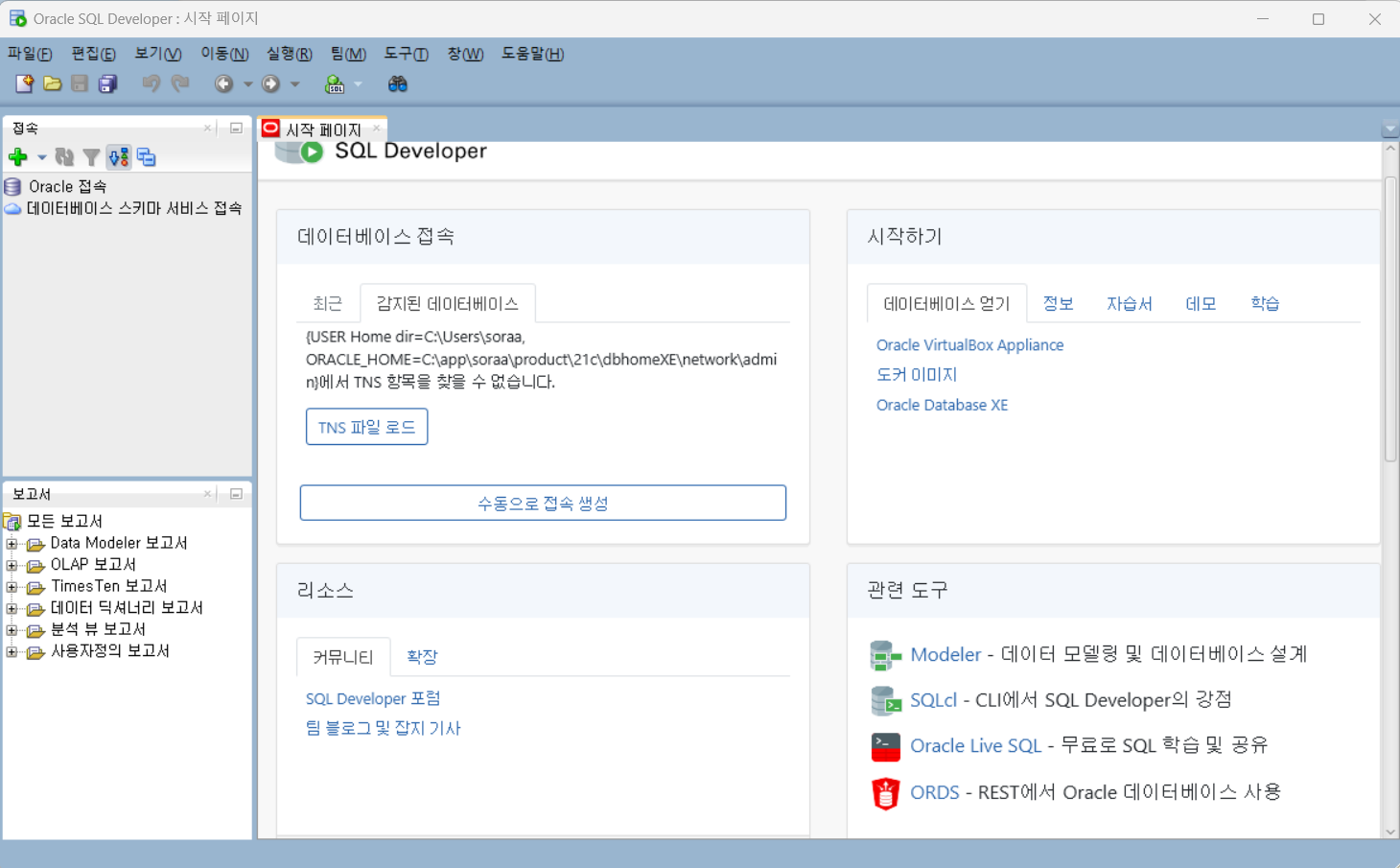Viewport: 1400px width, 868px height.
Task: Click the Save toolbar icon
Action: tap(80, 83)
